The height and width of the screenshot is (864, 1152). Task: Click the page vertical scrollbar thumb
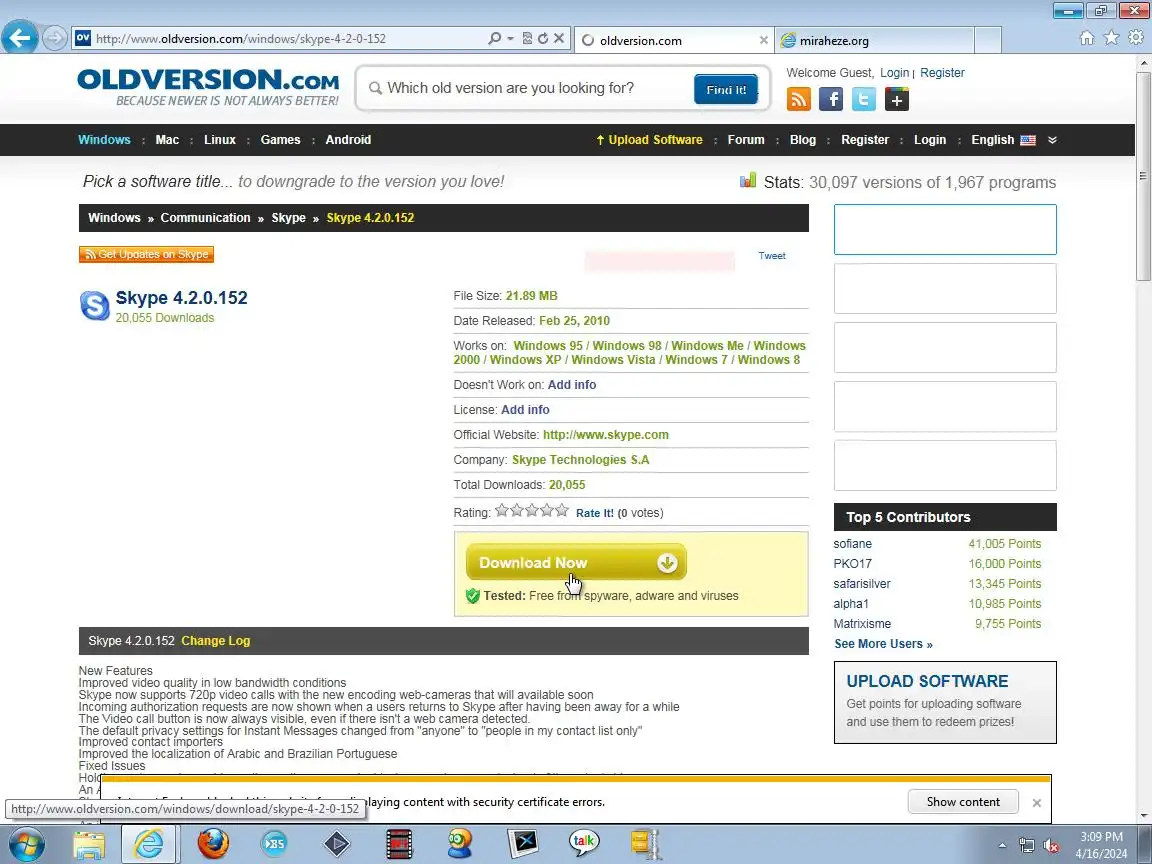coord(1143,176)
